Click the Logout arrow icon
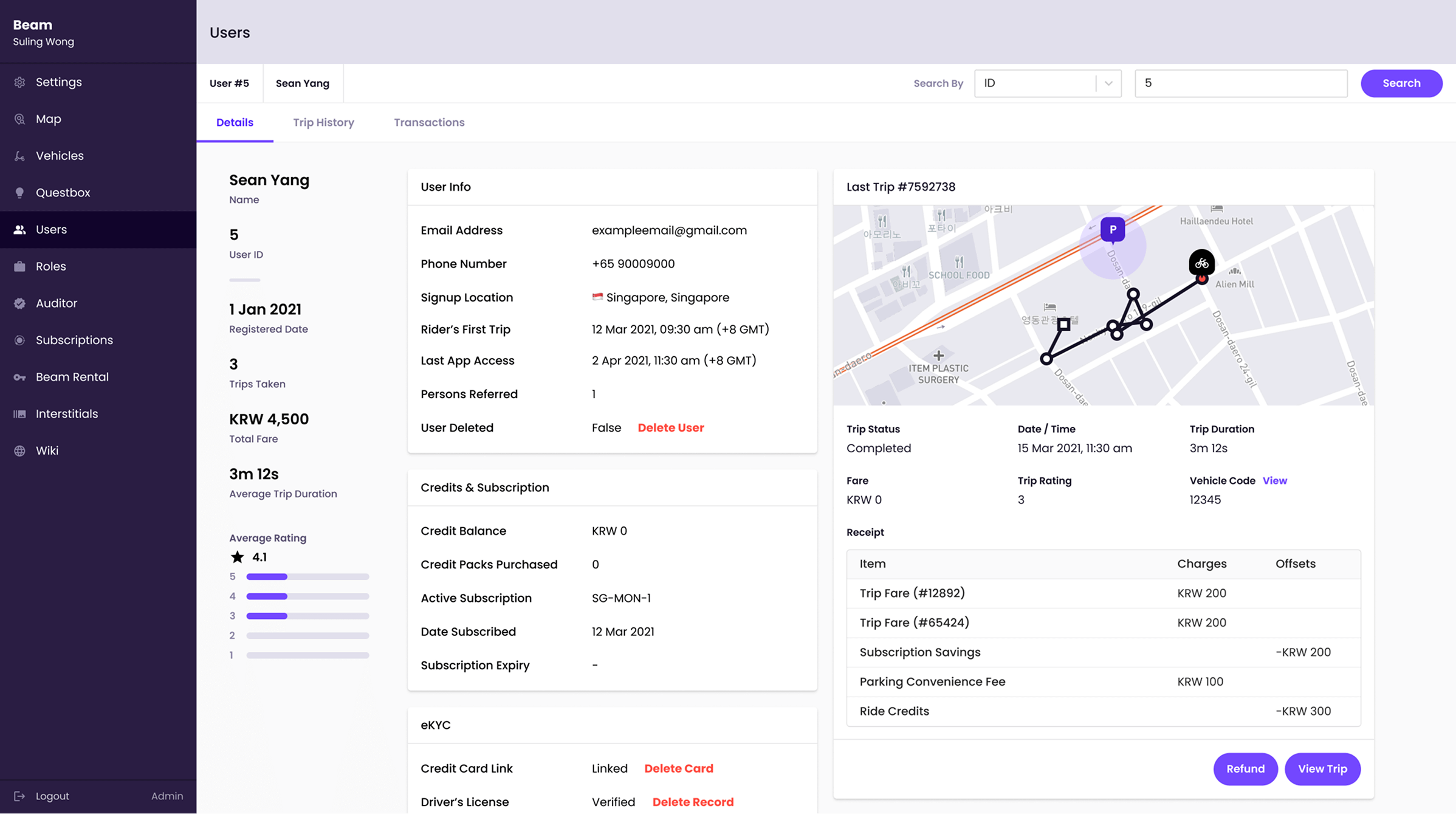Screen dimensions: 1456x814 click(x=19, y=796)
